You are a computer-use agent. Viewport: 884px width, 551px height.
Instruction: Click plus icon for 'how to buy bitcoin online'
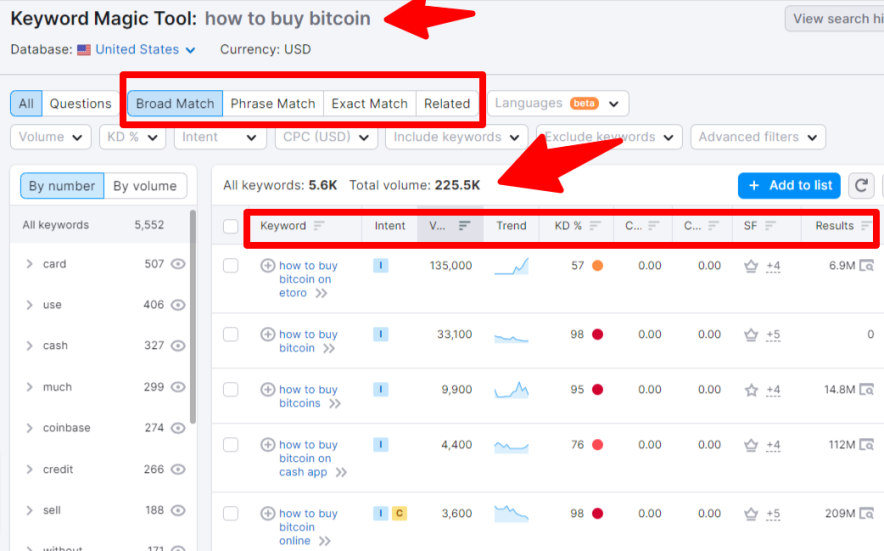coord(267,513)
